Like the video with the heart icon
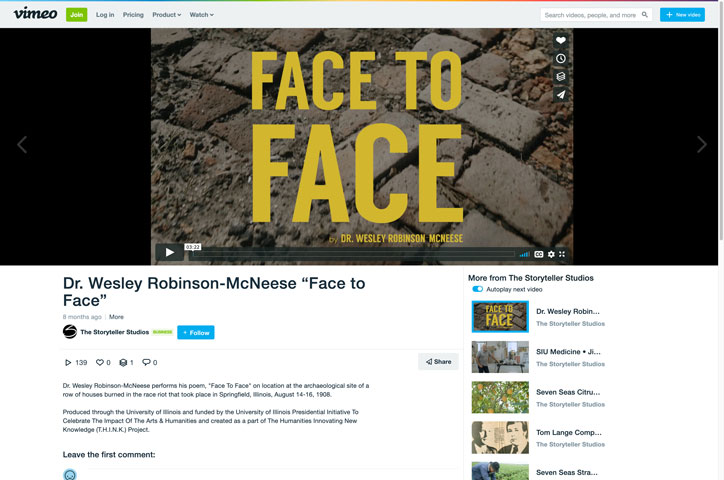Viewport: 724px width, 480px height. click(561, 40)
